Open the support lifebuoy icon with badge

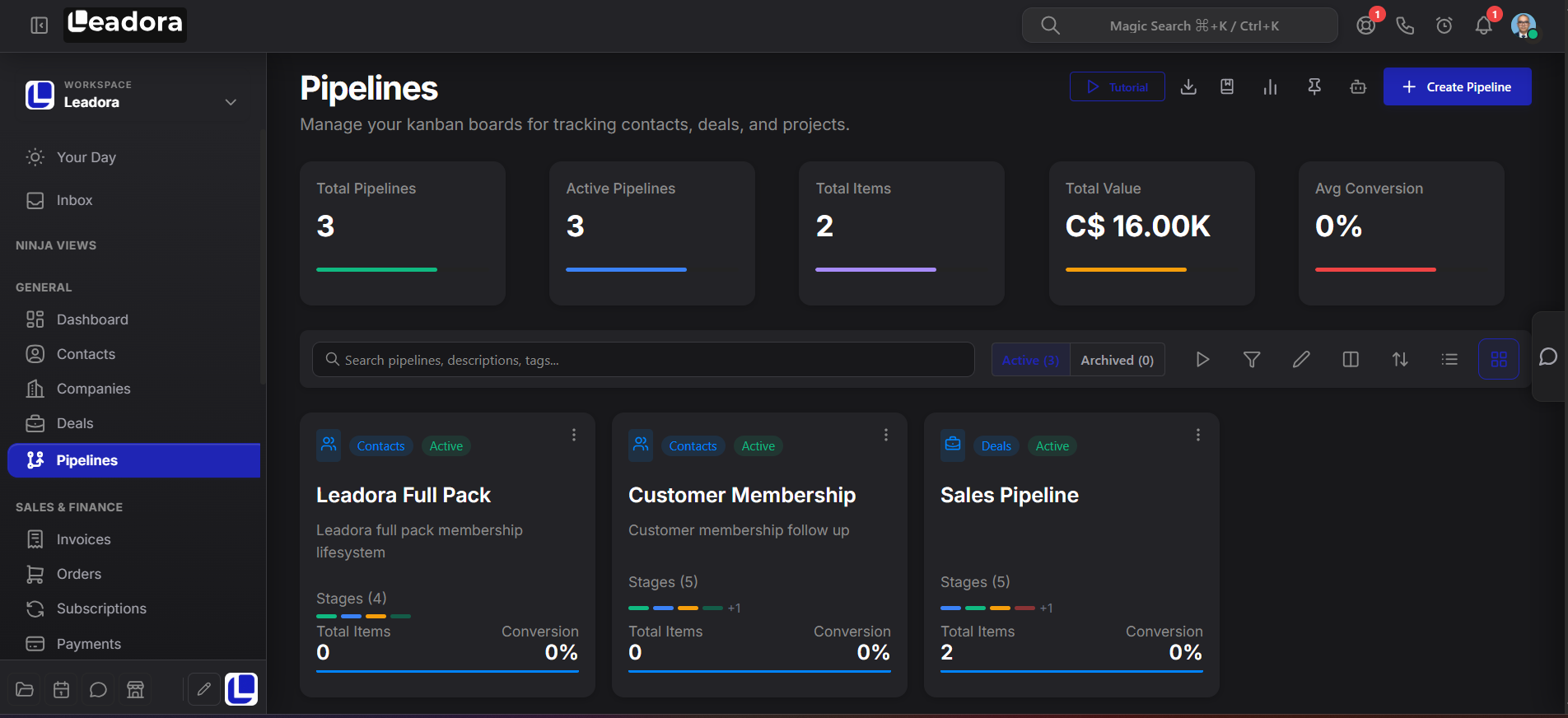[1366, 26]
